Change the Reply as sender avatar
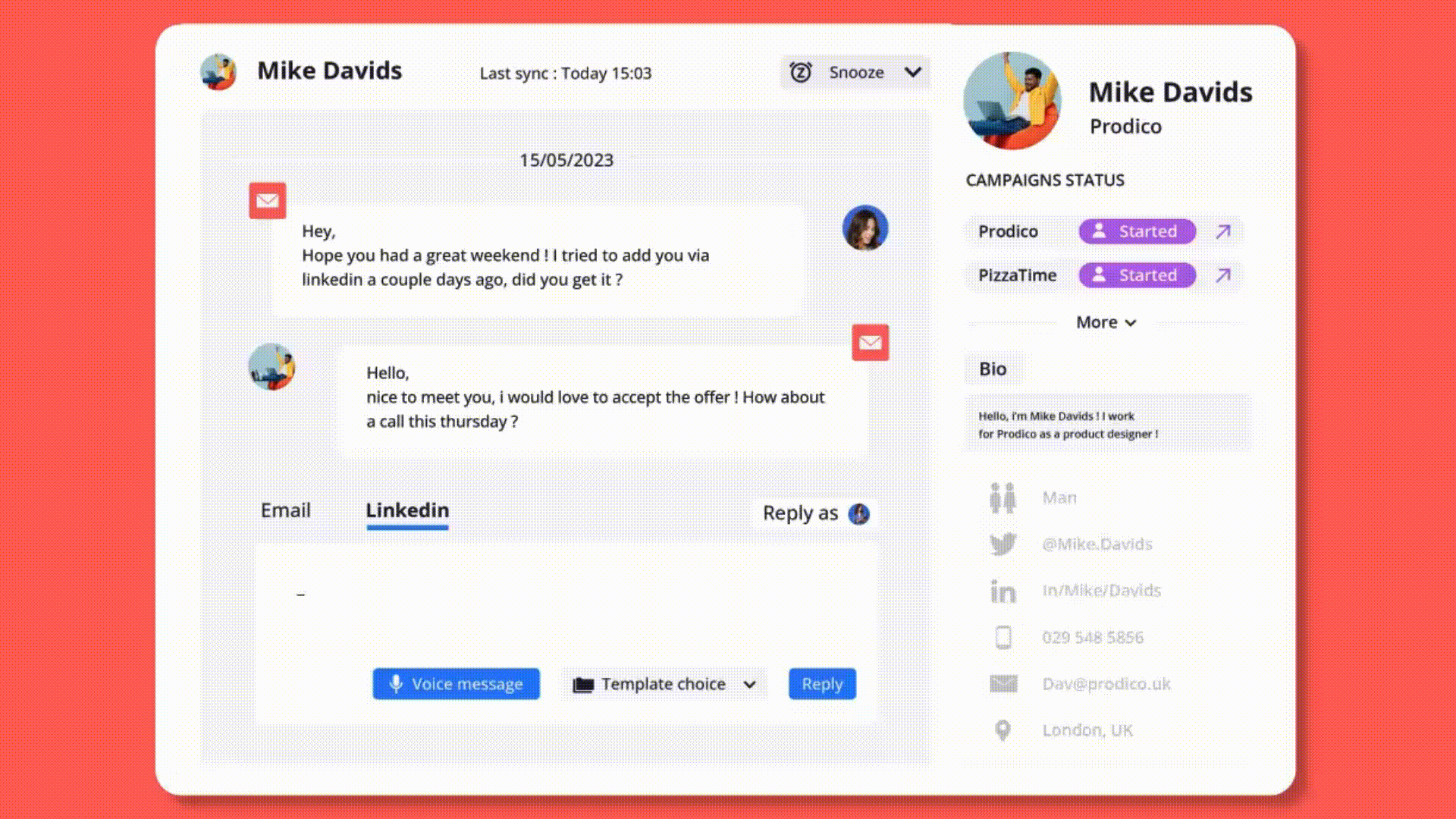1456x819 pixels. pyautogui.click(x=858, y=514)
